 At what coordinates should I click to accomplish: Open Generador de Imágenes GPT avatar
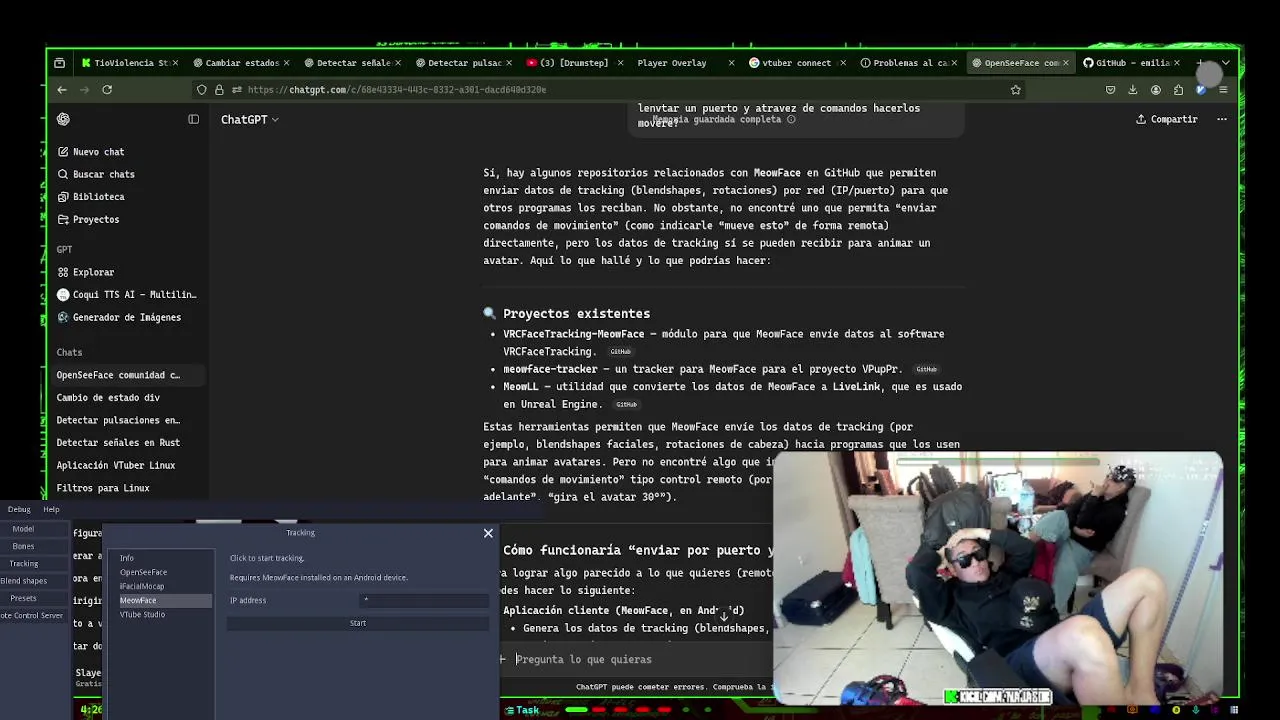pyautogui.click(x=63, y=317)
